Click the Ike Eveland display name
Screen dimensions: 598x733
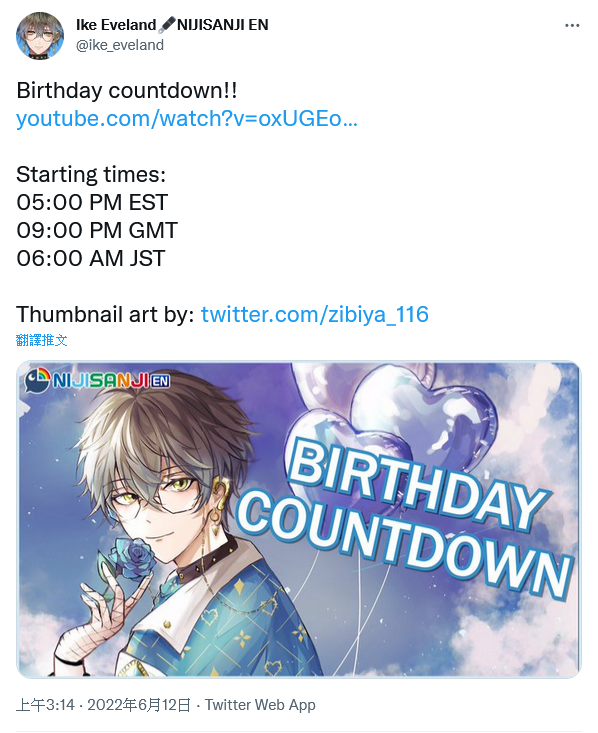116,24
